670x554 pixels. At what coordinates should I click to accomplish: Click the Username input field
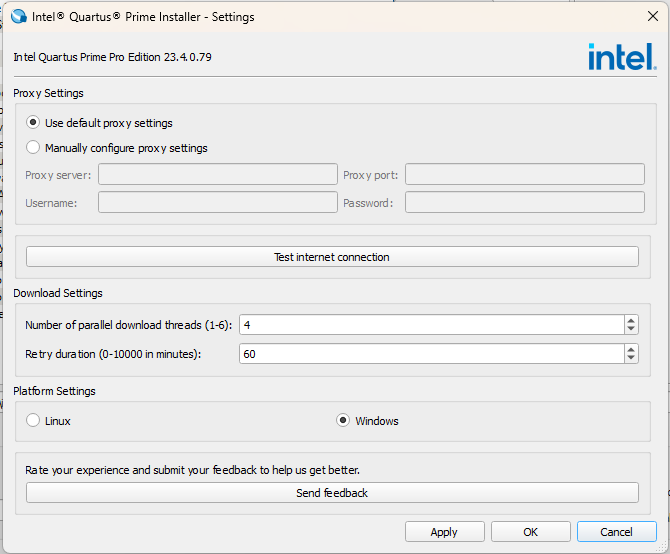(x=218, y=202)
